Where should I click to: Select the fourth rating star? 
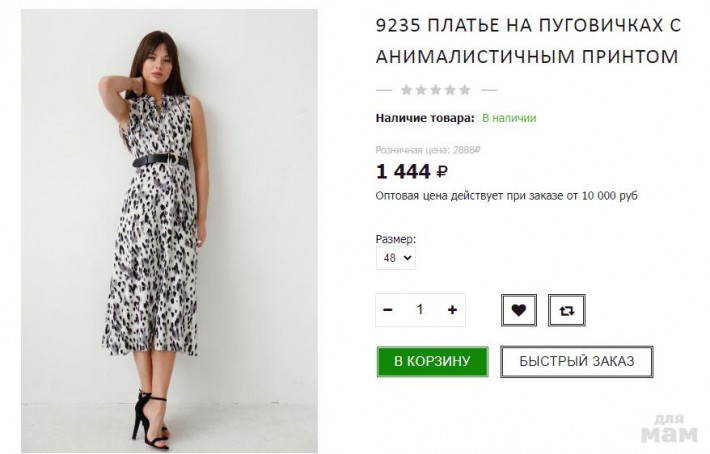coord(450,90)
